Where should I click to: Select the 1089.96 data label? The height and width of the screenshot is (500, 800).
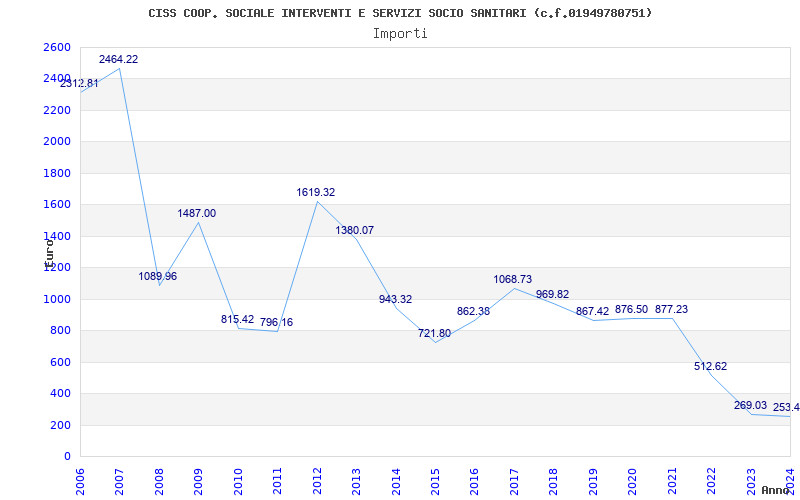(158, 277)
